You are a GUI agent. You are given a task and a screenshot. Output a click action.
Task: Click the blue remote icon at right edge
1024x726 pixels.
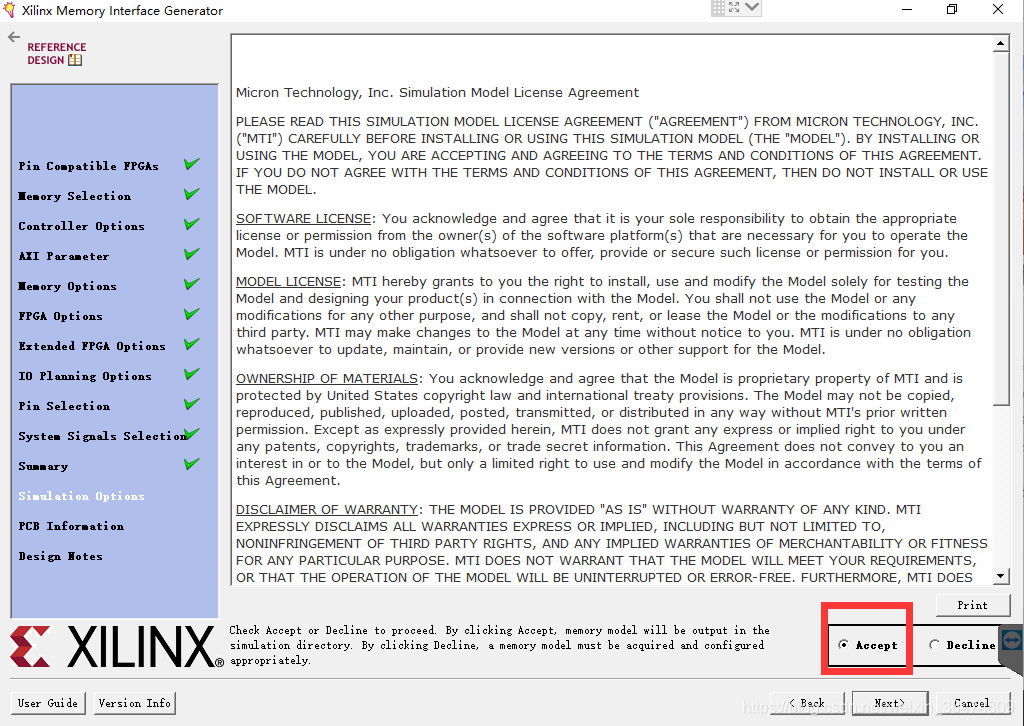click(x=1012, y=640)
